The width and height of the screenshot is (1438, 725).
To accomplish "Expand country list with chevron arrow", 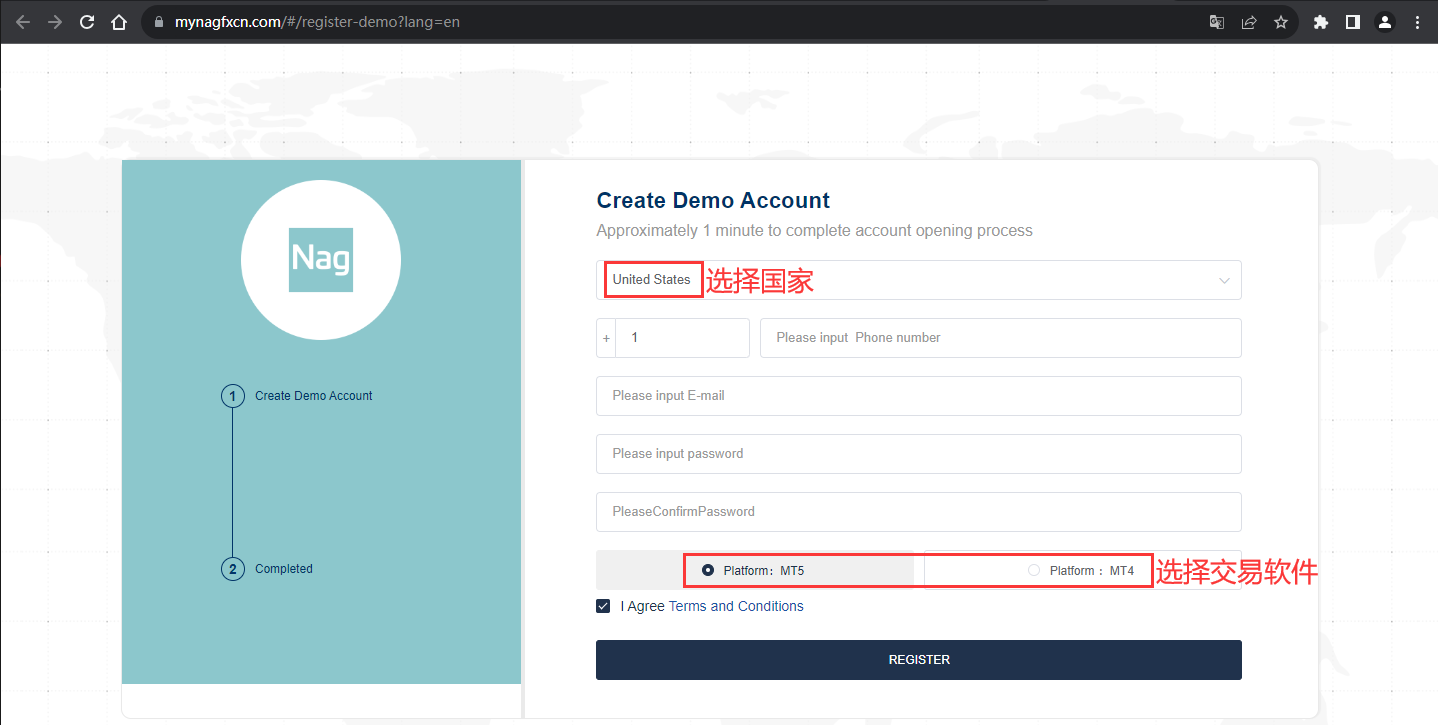I will pos(1224,281).
